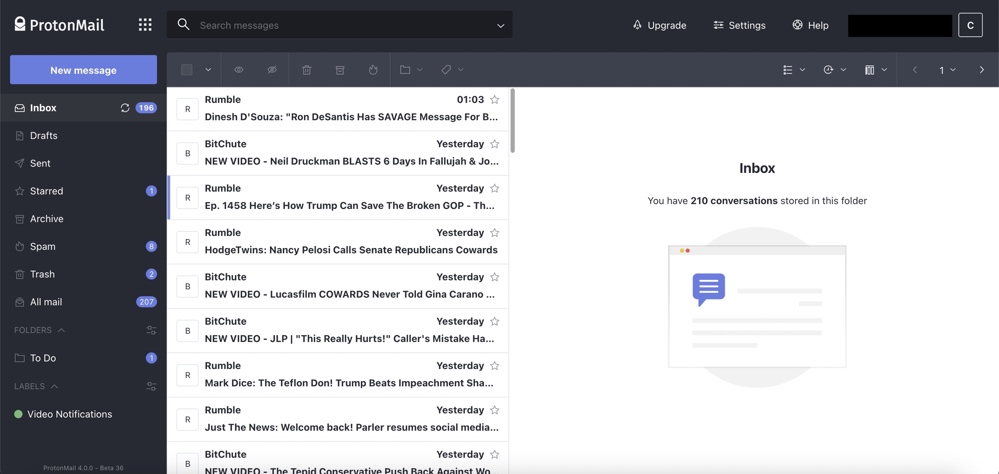Open the Spam folder
Viewport: 999px width, 474px height.
pos(83,247)
